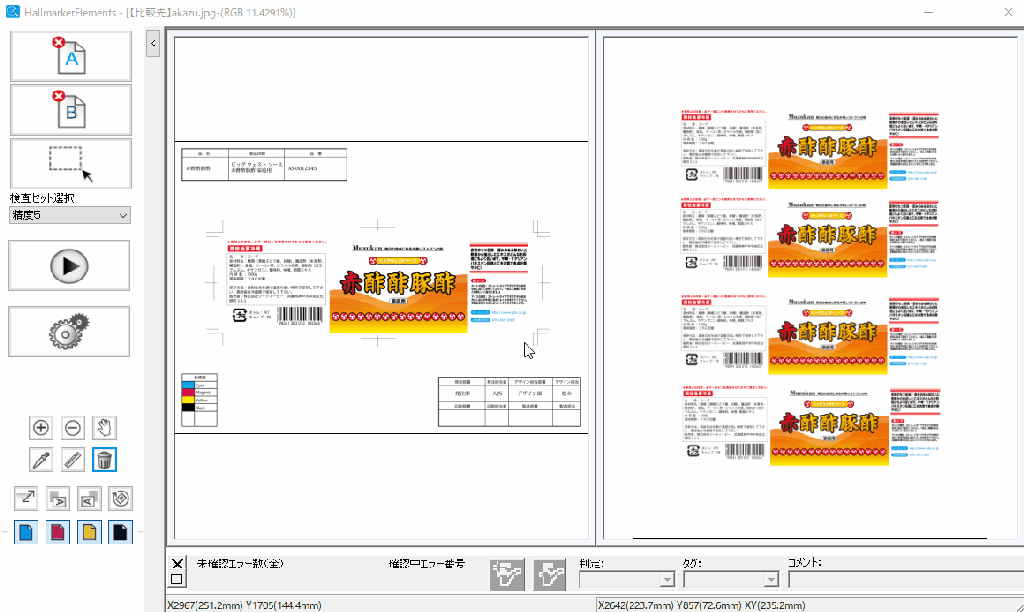Viewport: 1024px width, 612px height.
Task: Click the Black swatch in color legend
Action: (188, 408)
